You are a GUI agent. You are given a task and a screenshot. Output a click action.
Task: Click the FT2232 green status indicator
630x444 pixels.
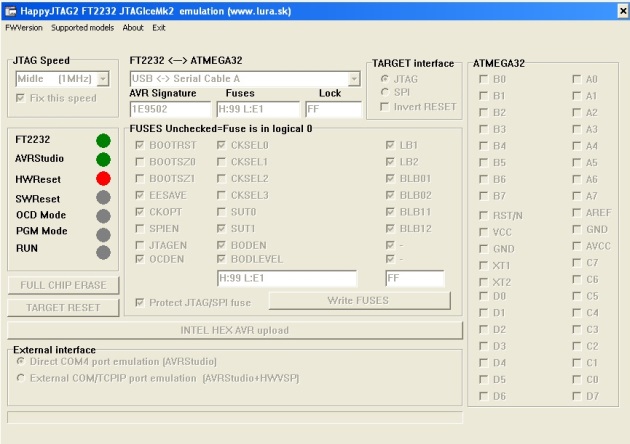tap(103, 141)
